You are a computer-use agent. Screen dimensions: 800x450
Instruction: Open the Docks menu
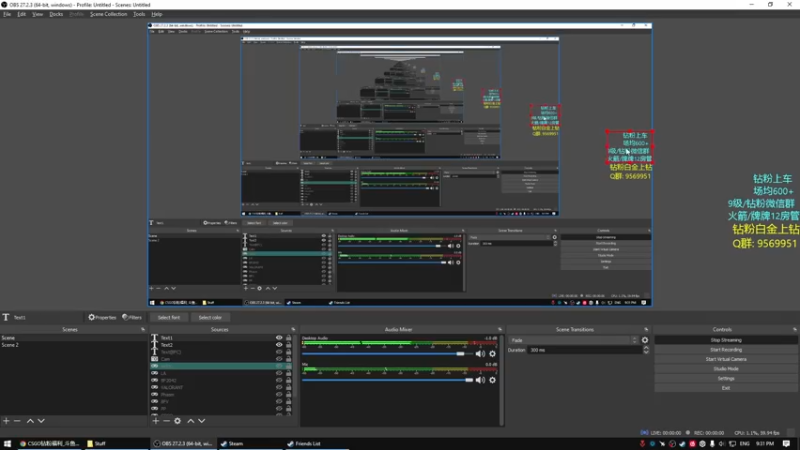coord(56,14)
